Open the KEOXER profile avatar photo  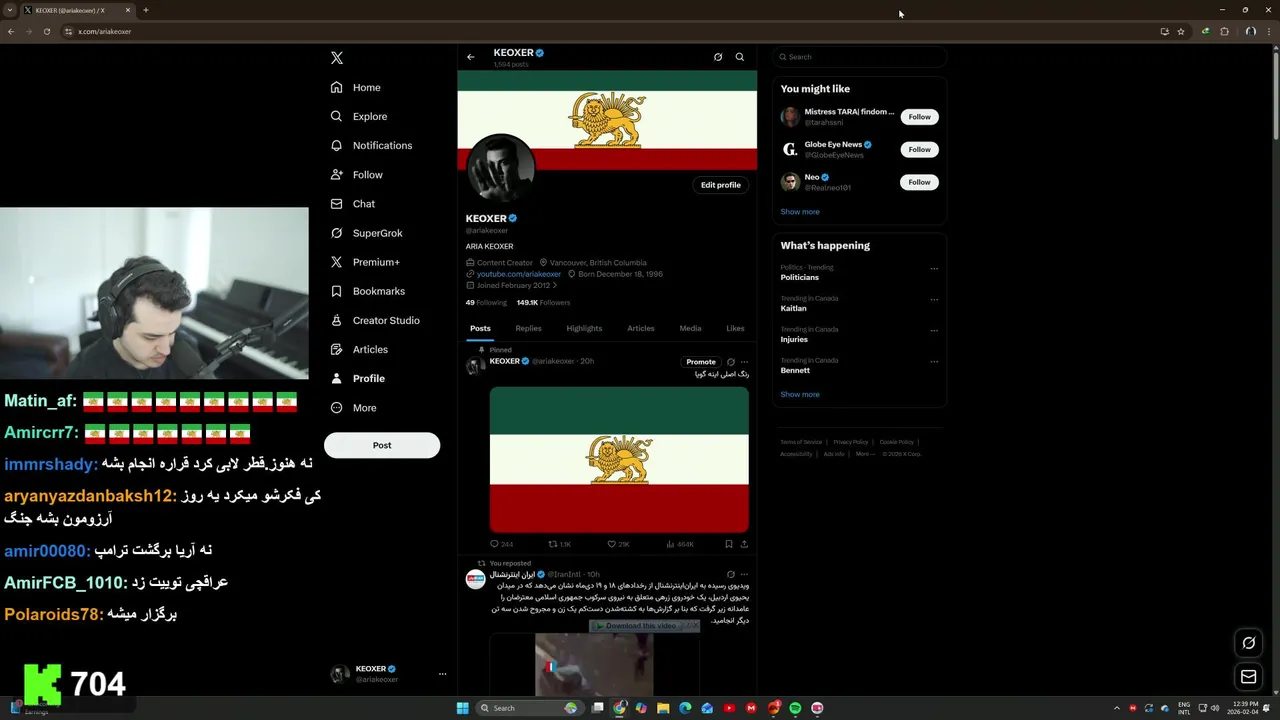coord(500,168)
